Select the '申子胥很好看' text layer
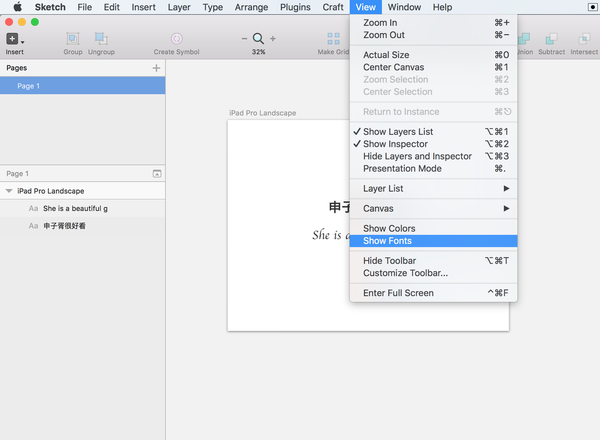This screenshot has height=440, width=600. (83, 226)
